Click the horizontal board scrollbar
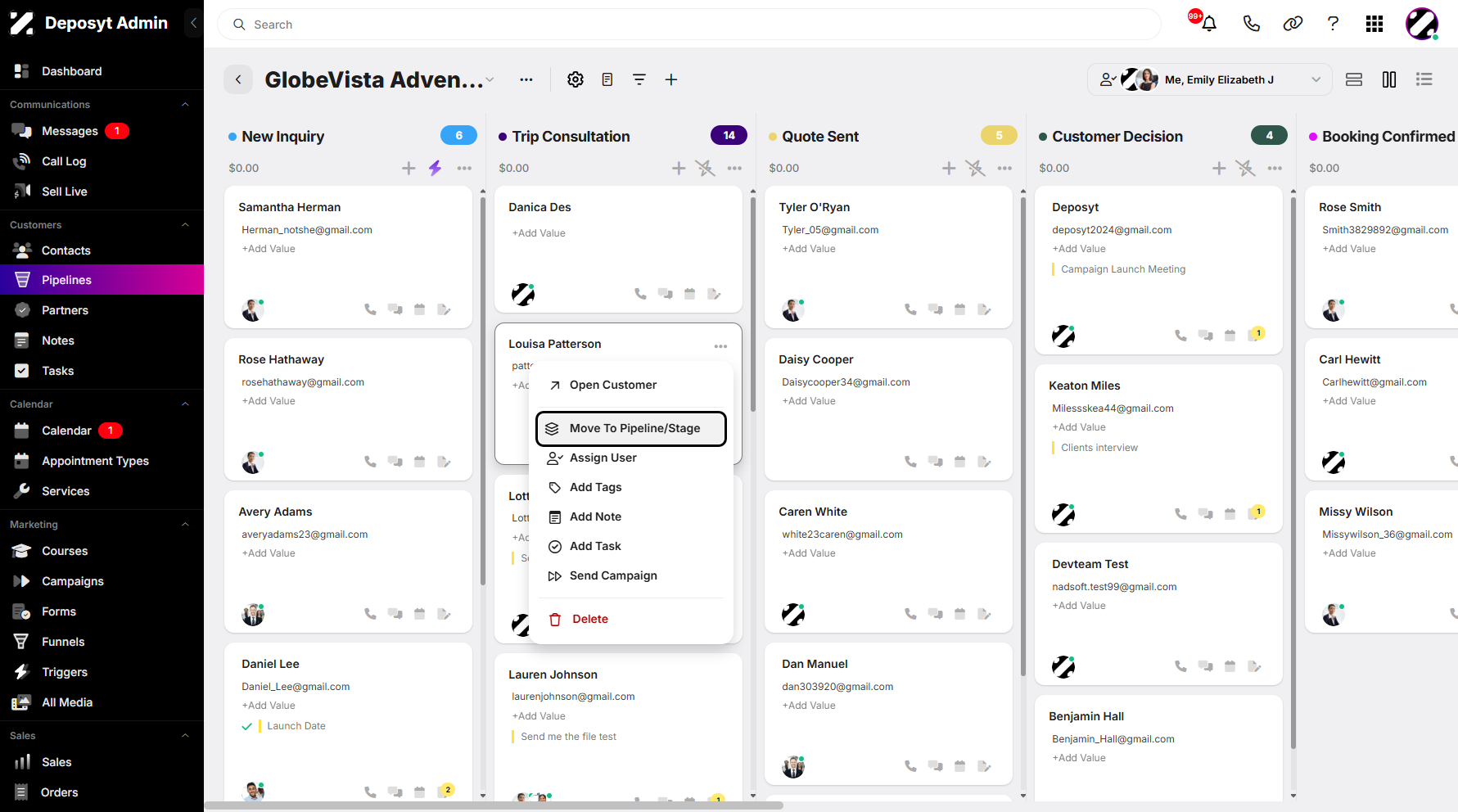 click(x=494, y=805)
